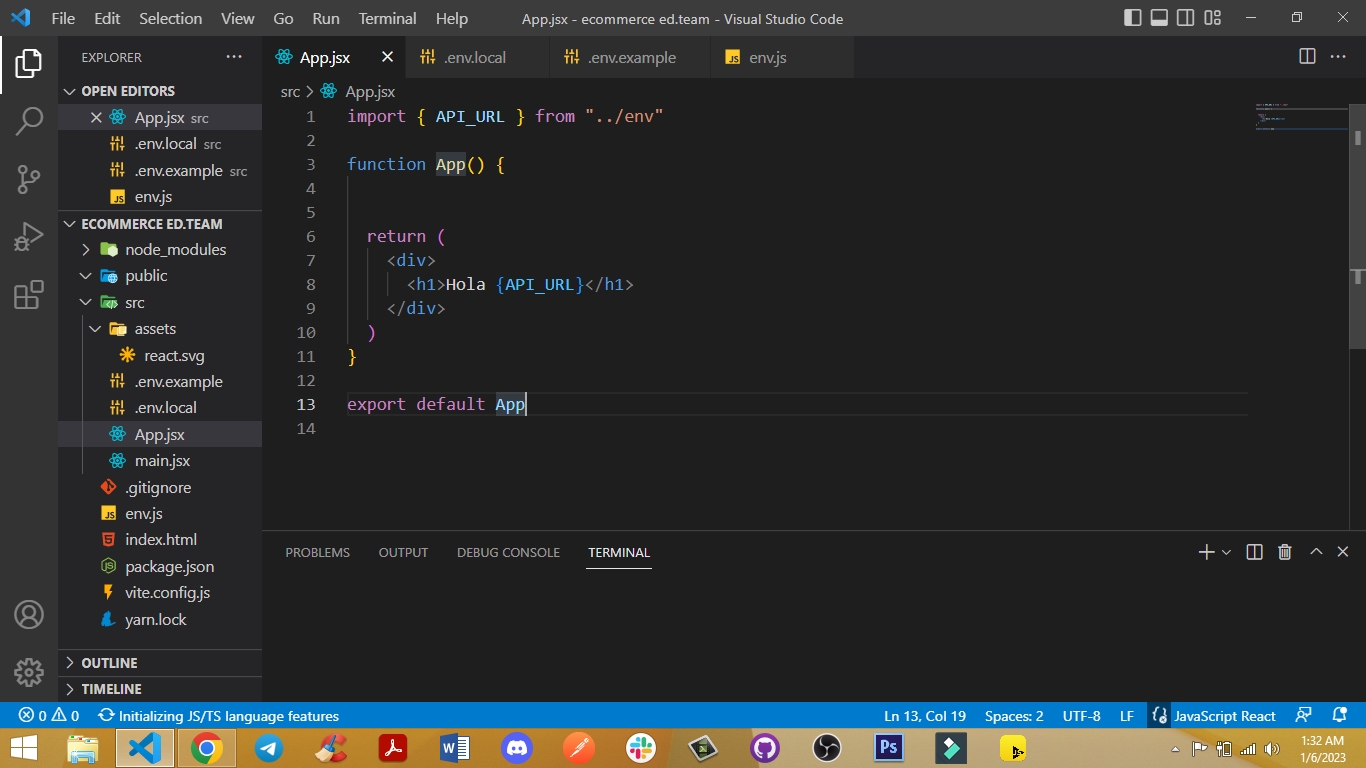Viewport: 1366px width, 768px height.
Task: Toggle the bottom panel layout button
Action: click(1159, 18)
